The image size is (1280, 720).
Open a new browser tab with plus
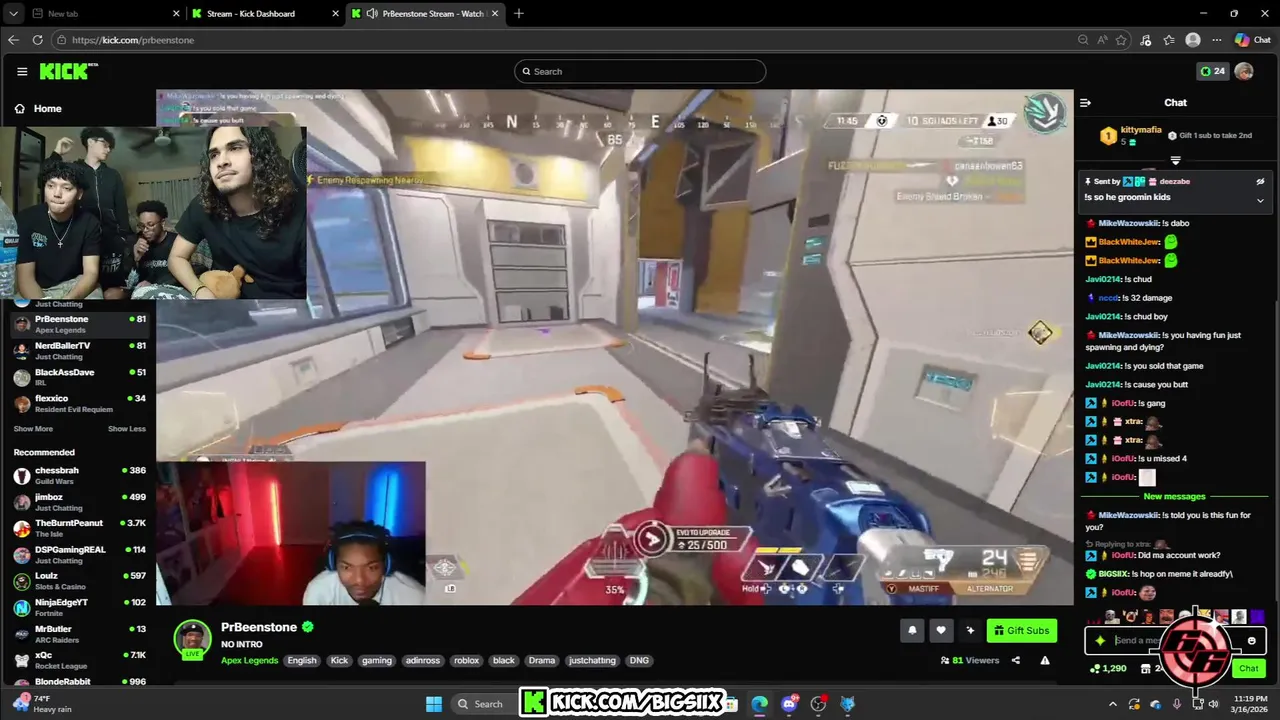(x=518, y=14)
